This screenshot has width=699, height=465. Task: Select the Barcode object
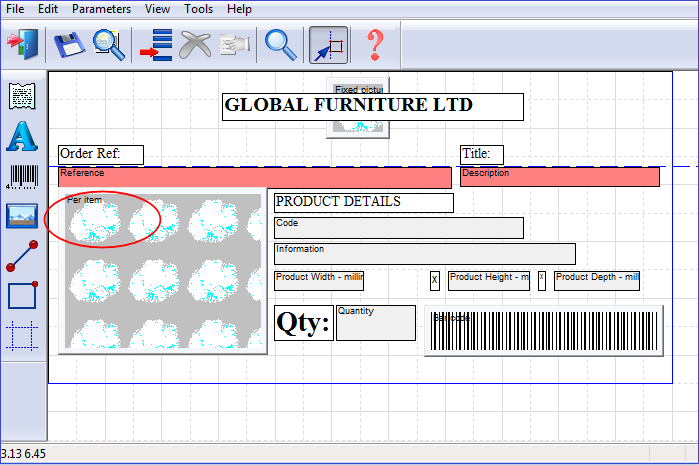[x=543, y=330]
